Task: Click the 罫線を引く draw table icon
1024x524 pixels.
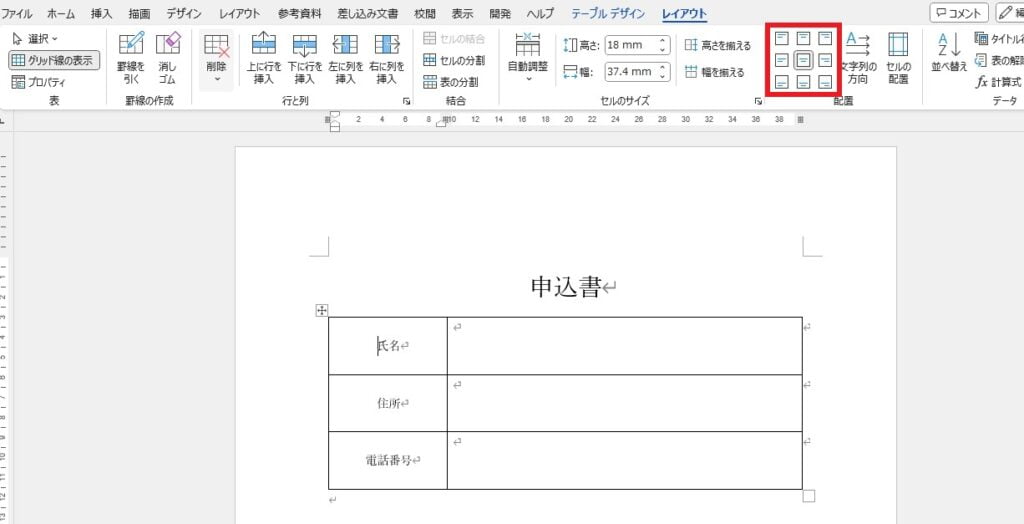Action: (131, 57)
